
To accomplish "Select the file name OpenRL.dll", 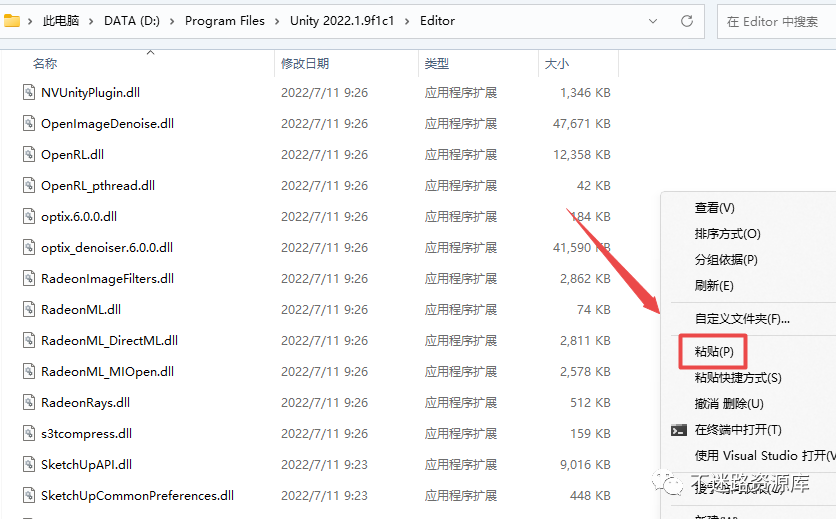I will (73, 154).
